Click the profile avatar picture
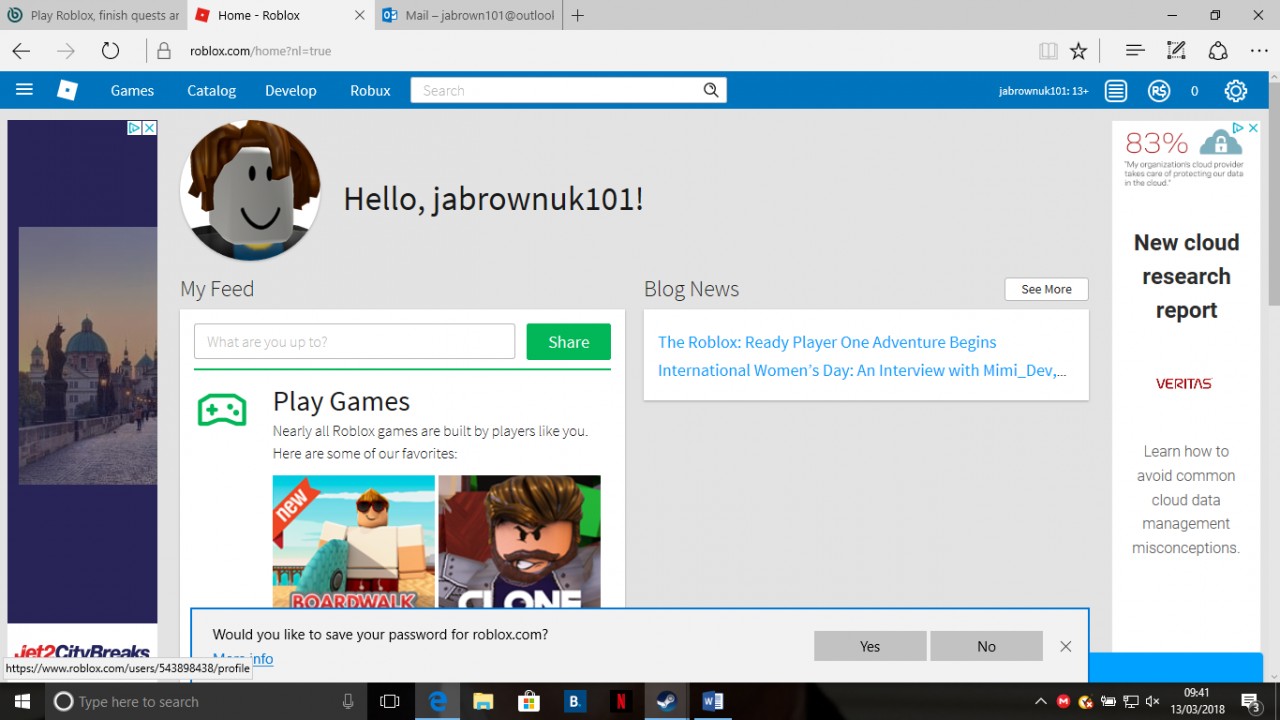 [250, 191]
